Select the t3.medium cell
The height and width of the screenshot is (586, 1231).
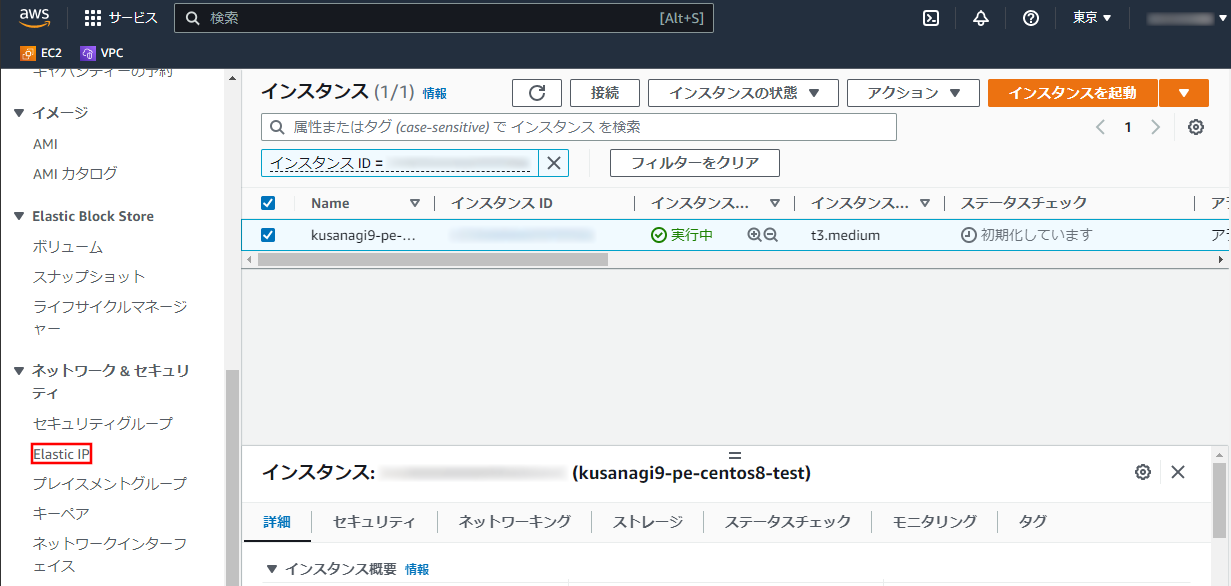click(845, 235)
